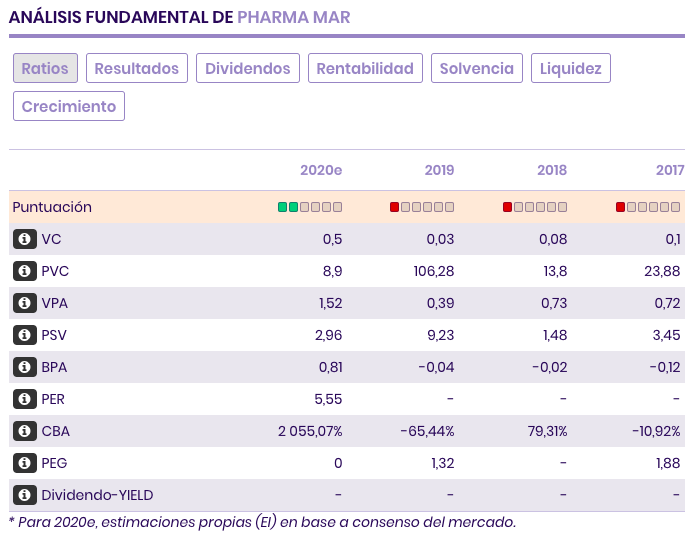Click the 2019 red score indicator
This screenshot has width=690, height=538.
pos(394,207)
